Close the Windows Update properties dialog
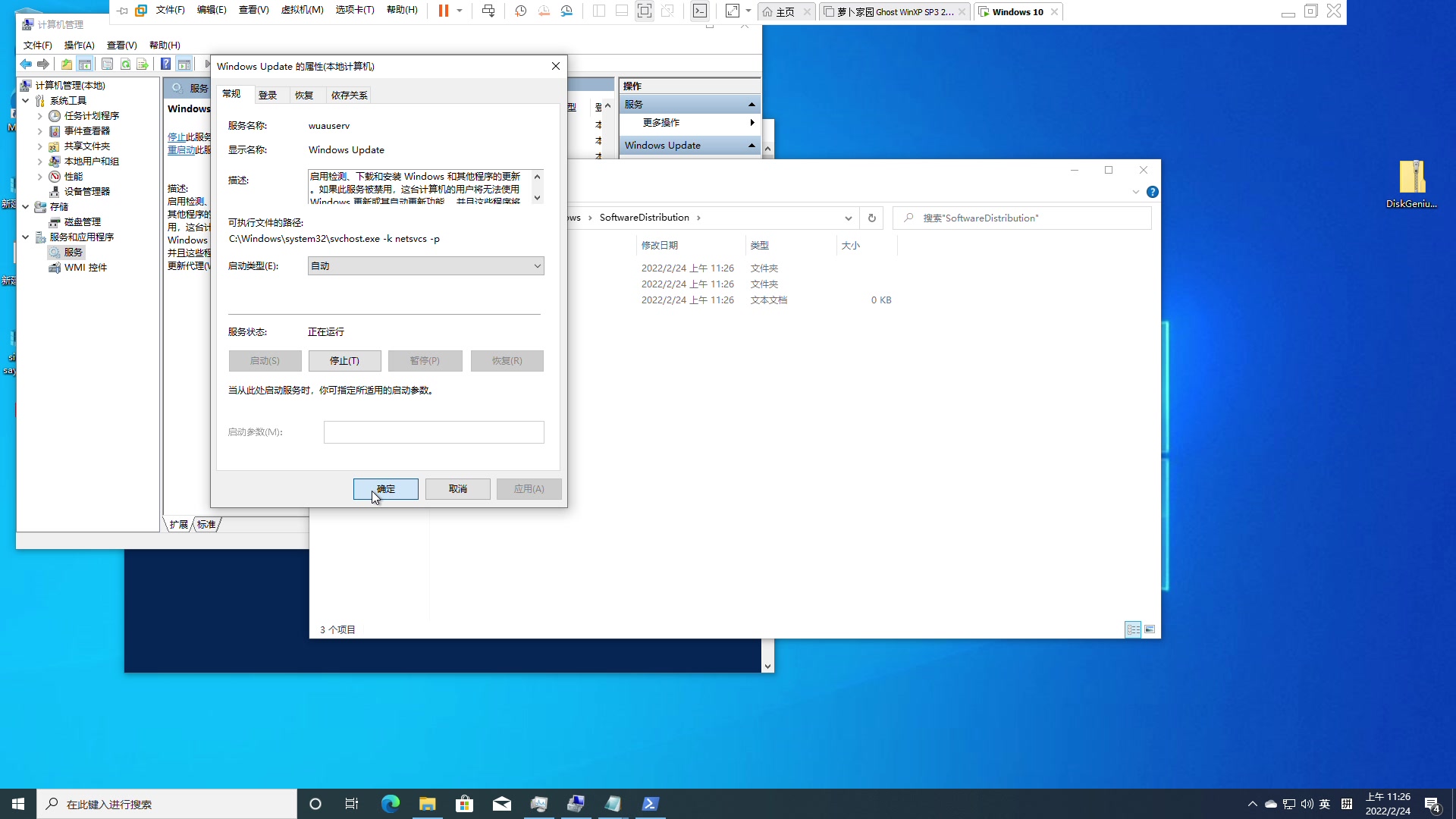 pos(556,66)
